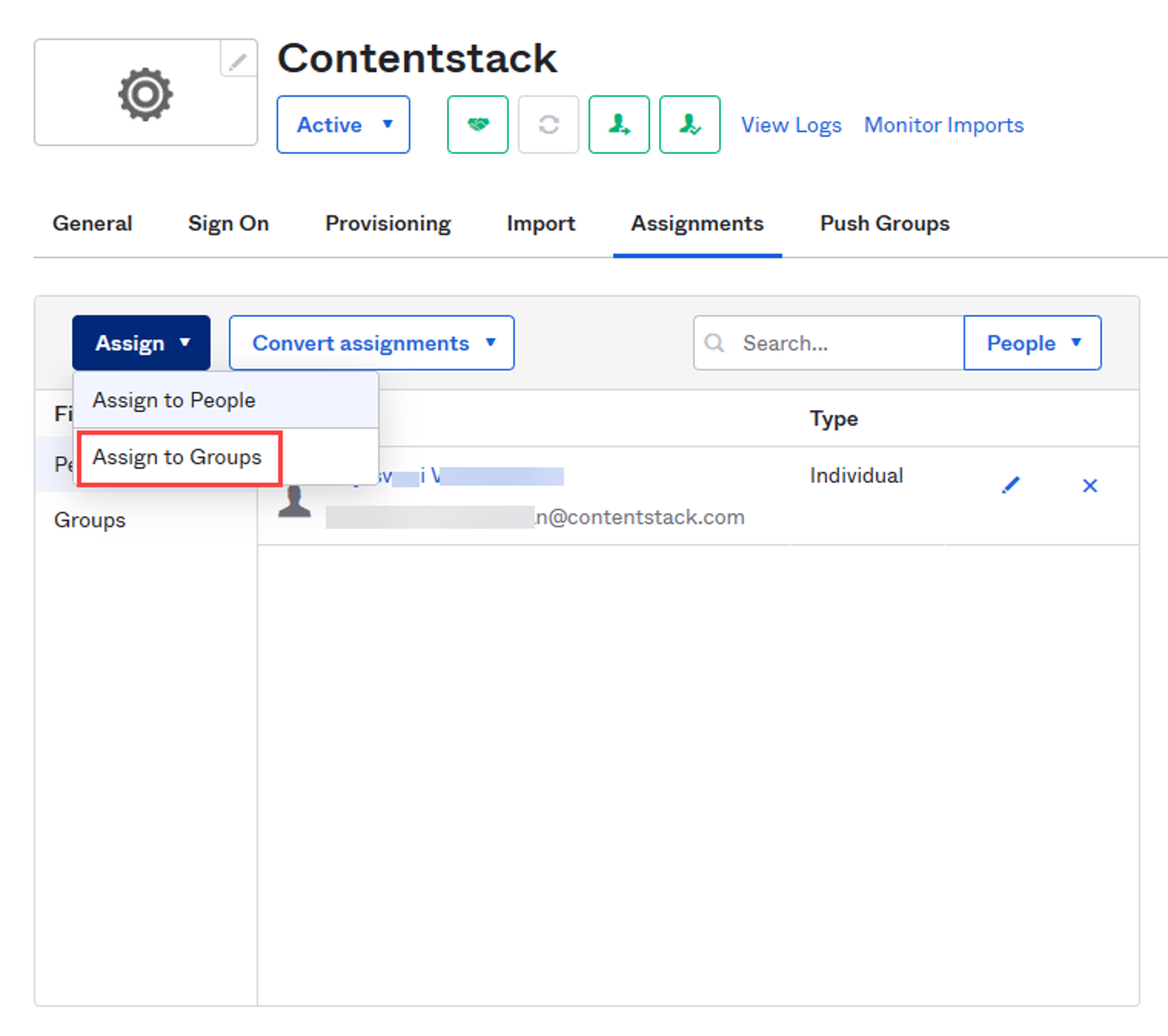Click the Contentstack gear logo image

coord(145,94)
